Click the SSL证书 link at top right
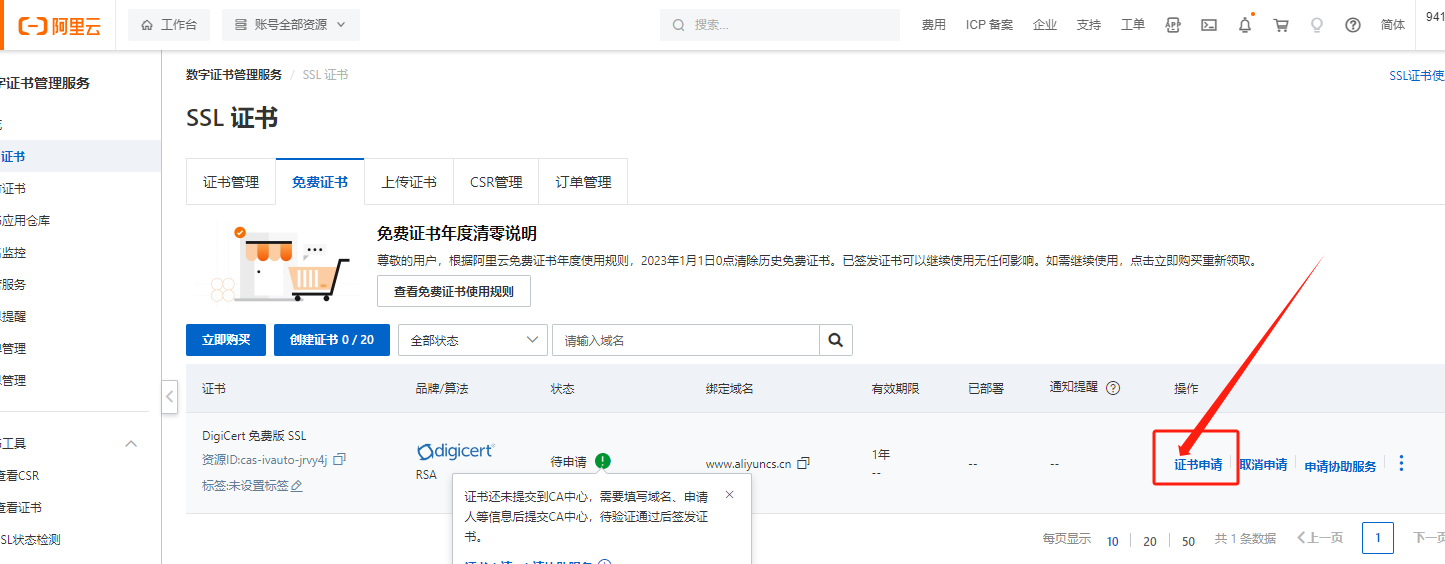 (x=1417, y=76)
